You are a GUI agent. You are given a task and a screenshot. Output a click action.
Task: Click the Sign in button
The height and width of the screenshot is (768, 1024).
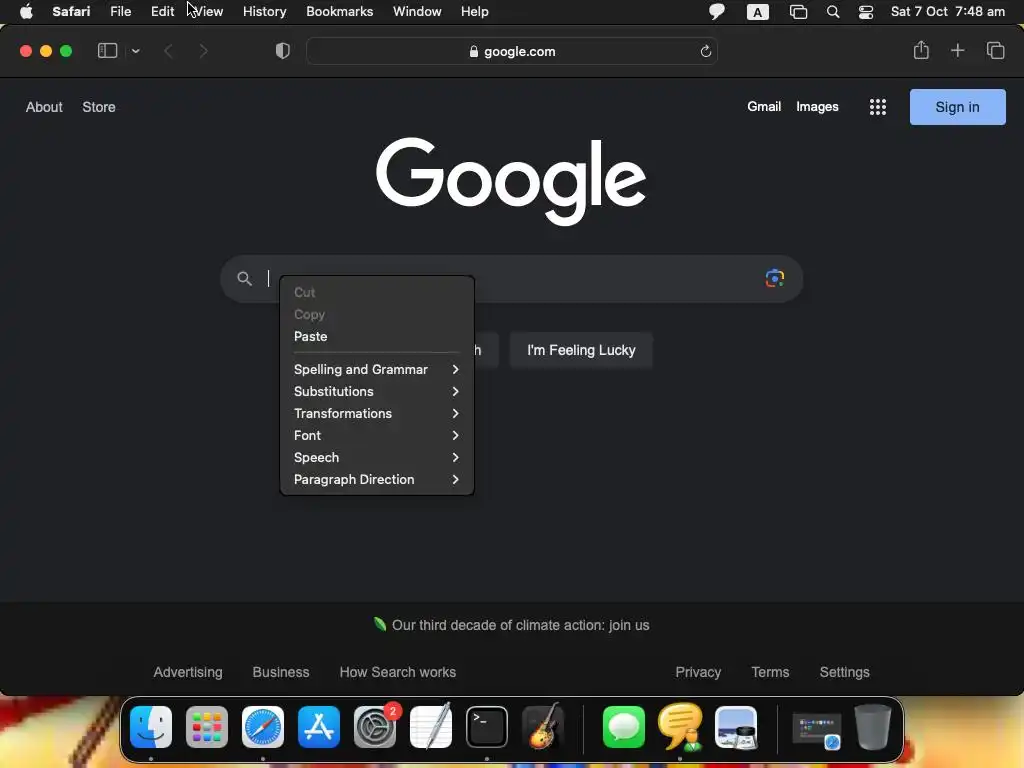(x=957, y=107)
